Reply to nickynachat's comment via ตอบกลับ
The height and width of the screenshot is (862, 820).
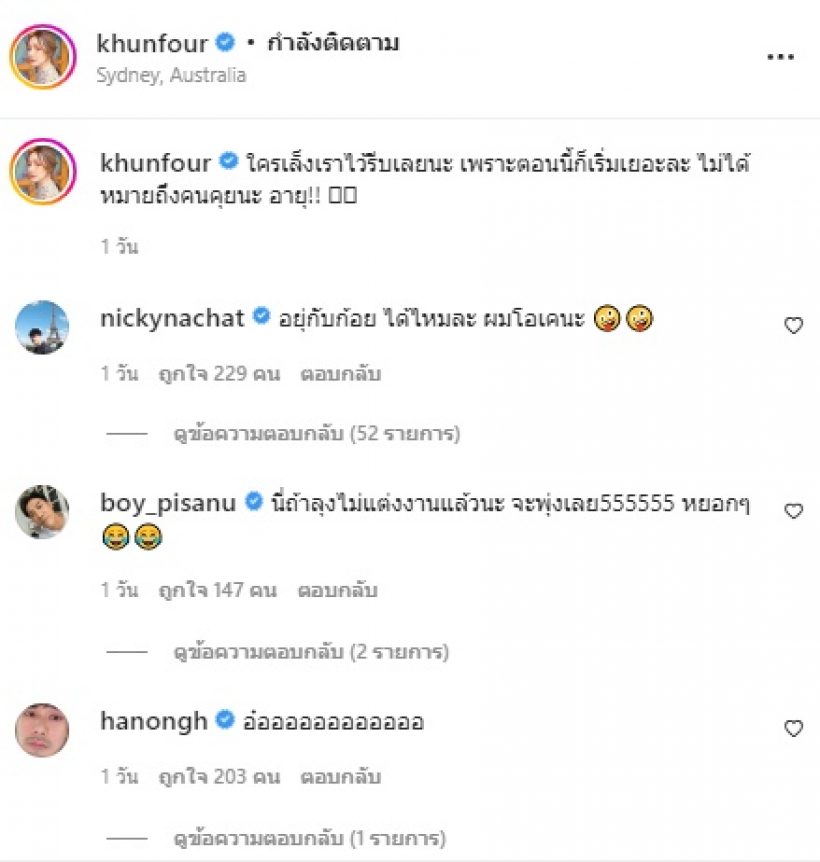pyautogui.click(x=341, y=374)
